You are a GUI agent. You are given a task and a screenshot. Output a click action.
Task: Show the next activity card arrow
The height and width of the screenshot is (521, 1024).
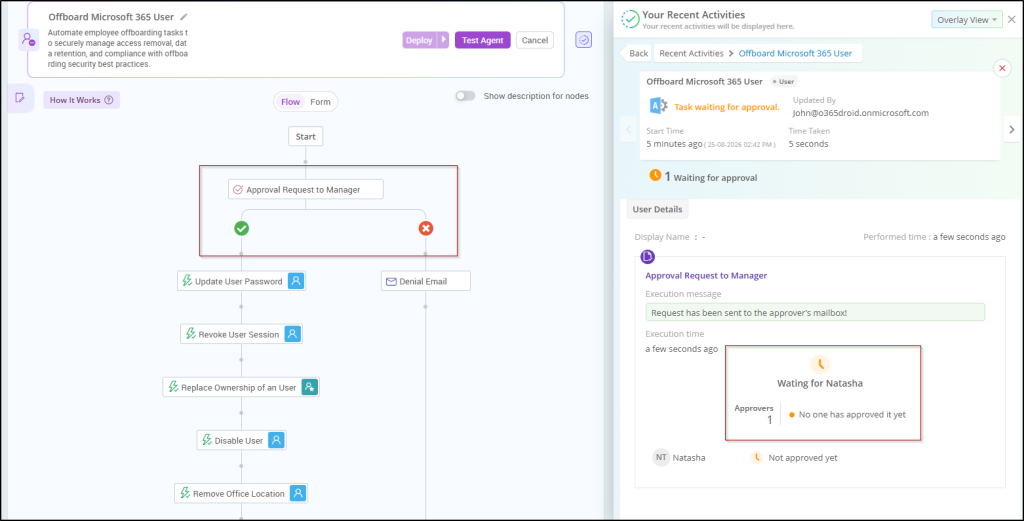(x=1012, y=129)
